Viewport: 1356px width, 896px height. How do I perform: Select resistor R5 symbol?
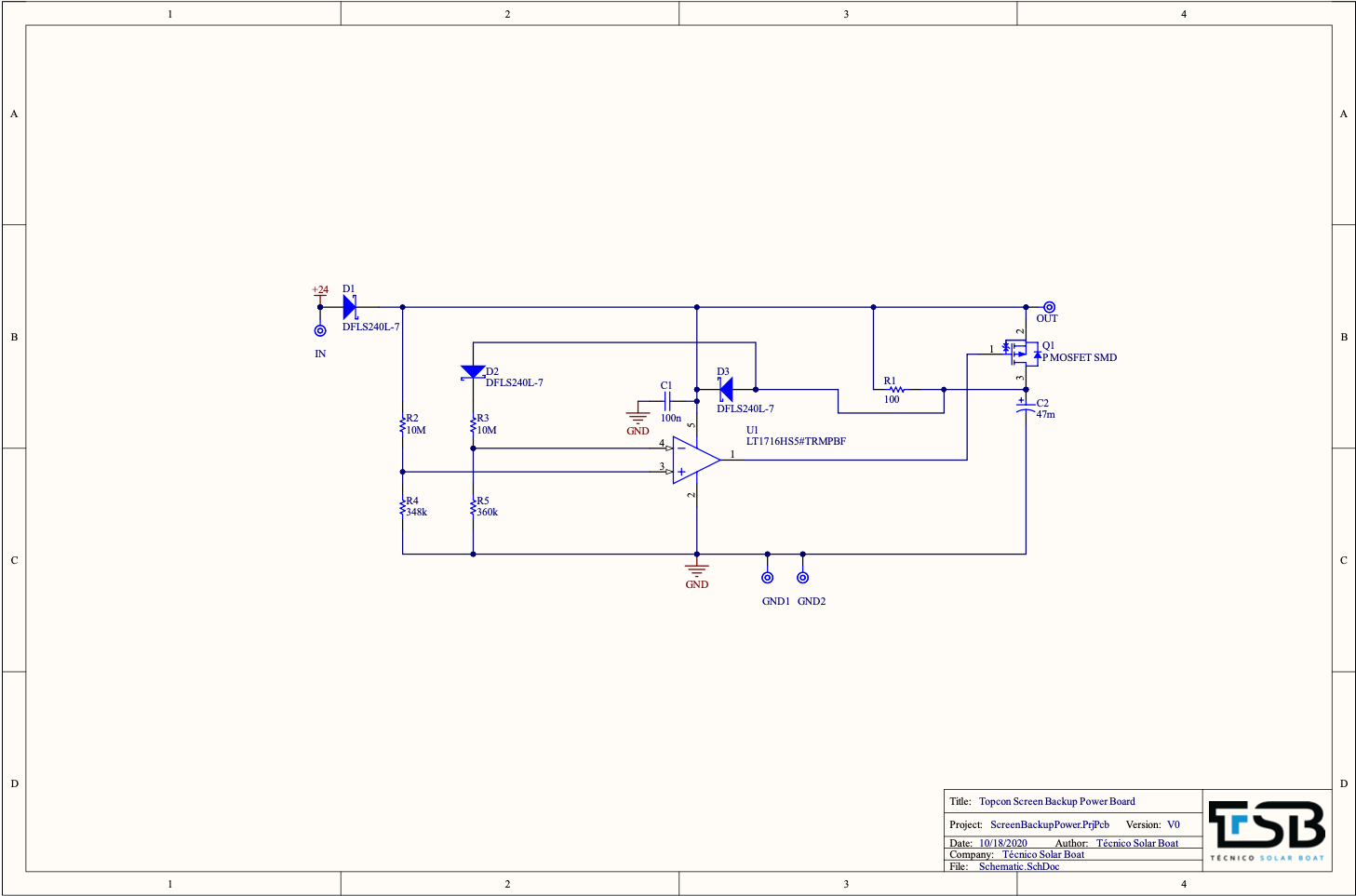473,507
